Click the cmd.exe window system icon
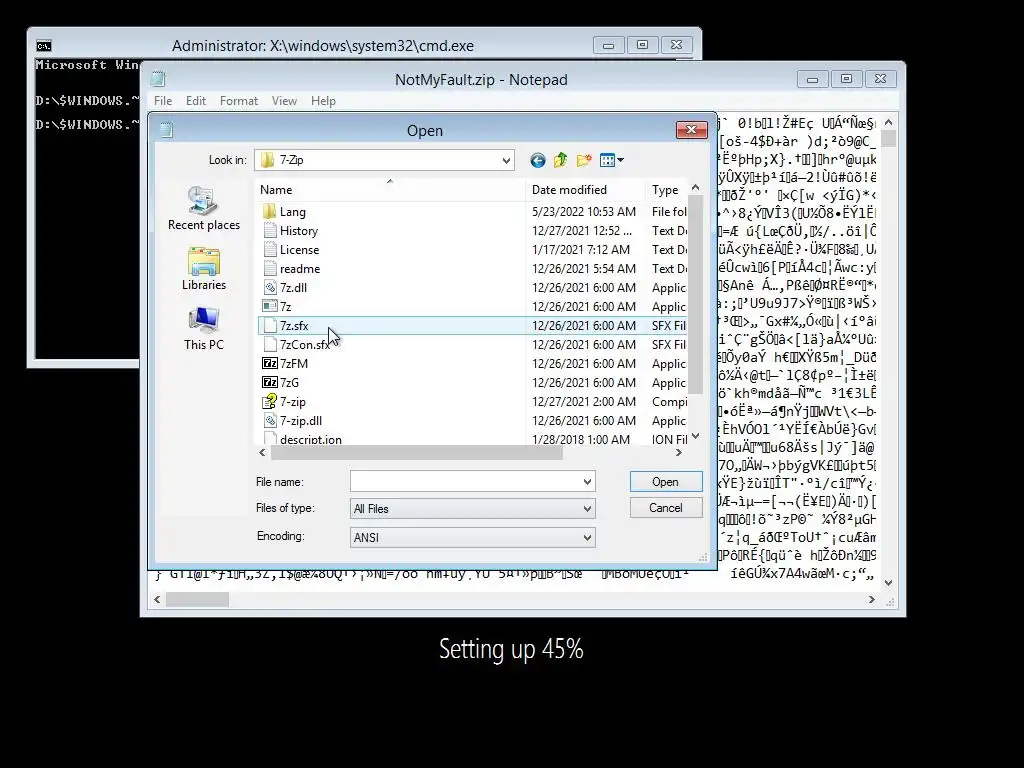The width and height of the screenshot is (1024, 768). point(44,46)
